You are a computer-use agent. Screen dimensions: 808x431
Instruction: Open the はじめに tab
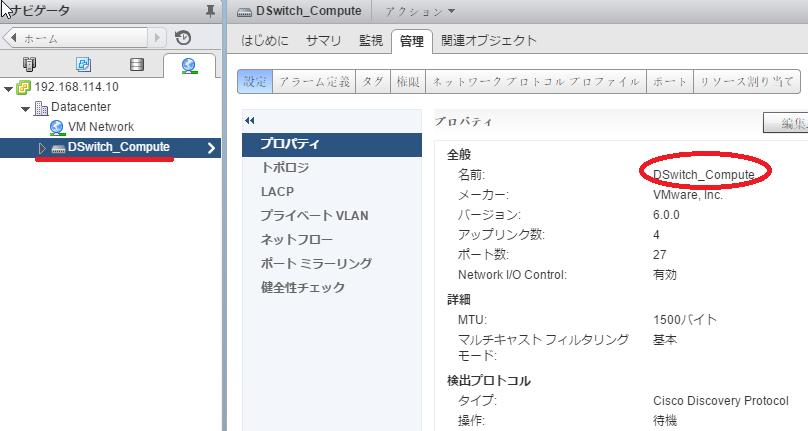265,41
